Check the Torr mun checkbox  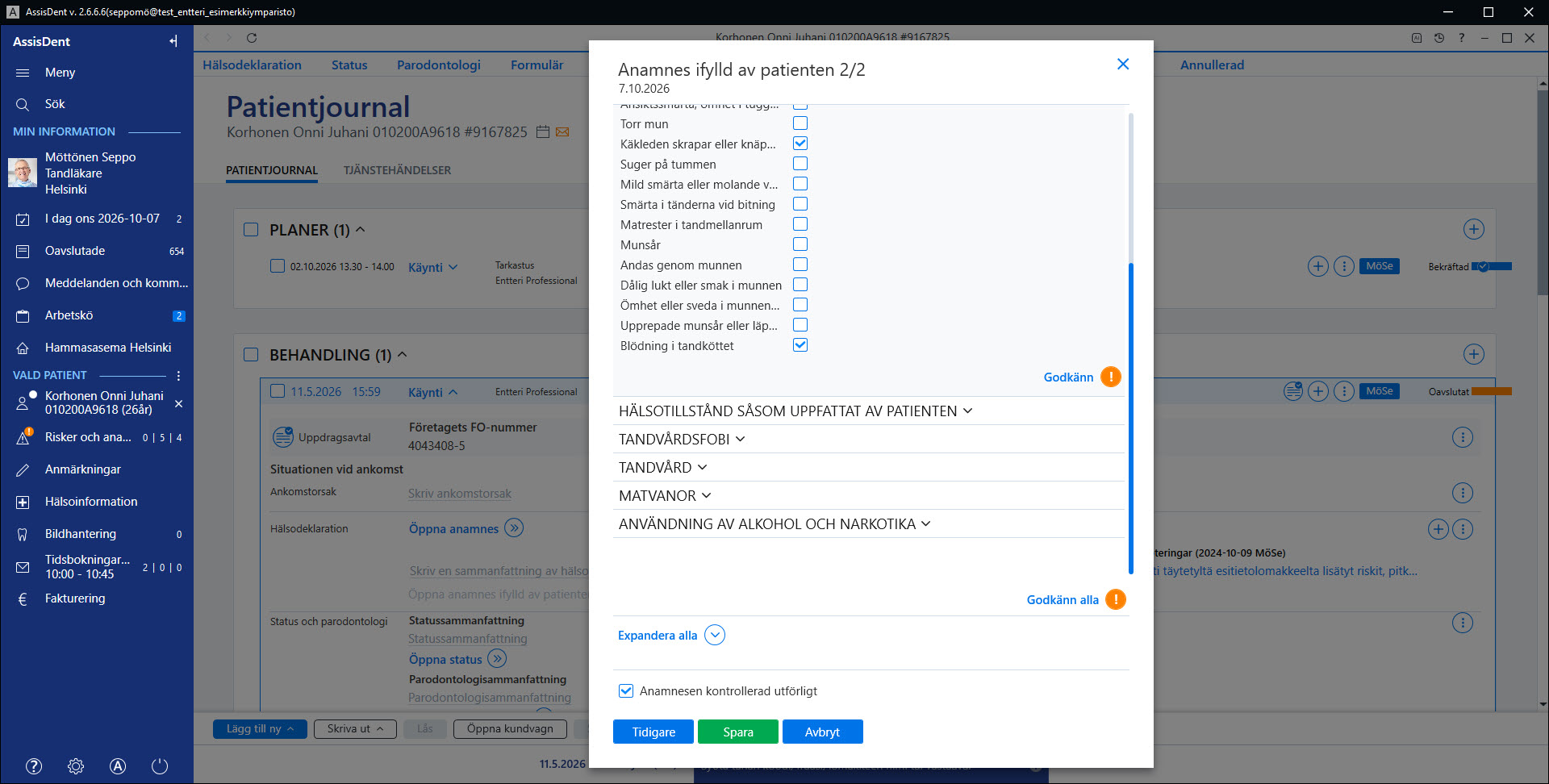click(800, 123)
